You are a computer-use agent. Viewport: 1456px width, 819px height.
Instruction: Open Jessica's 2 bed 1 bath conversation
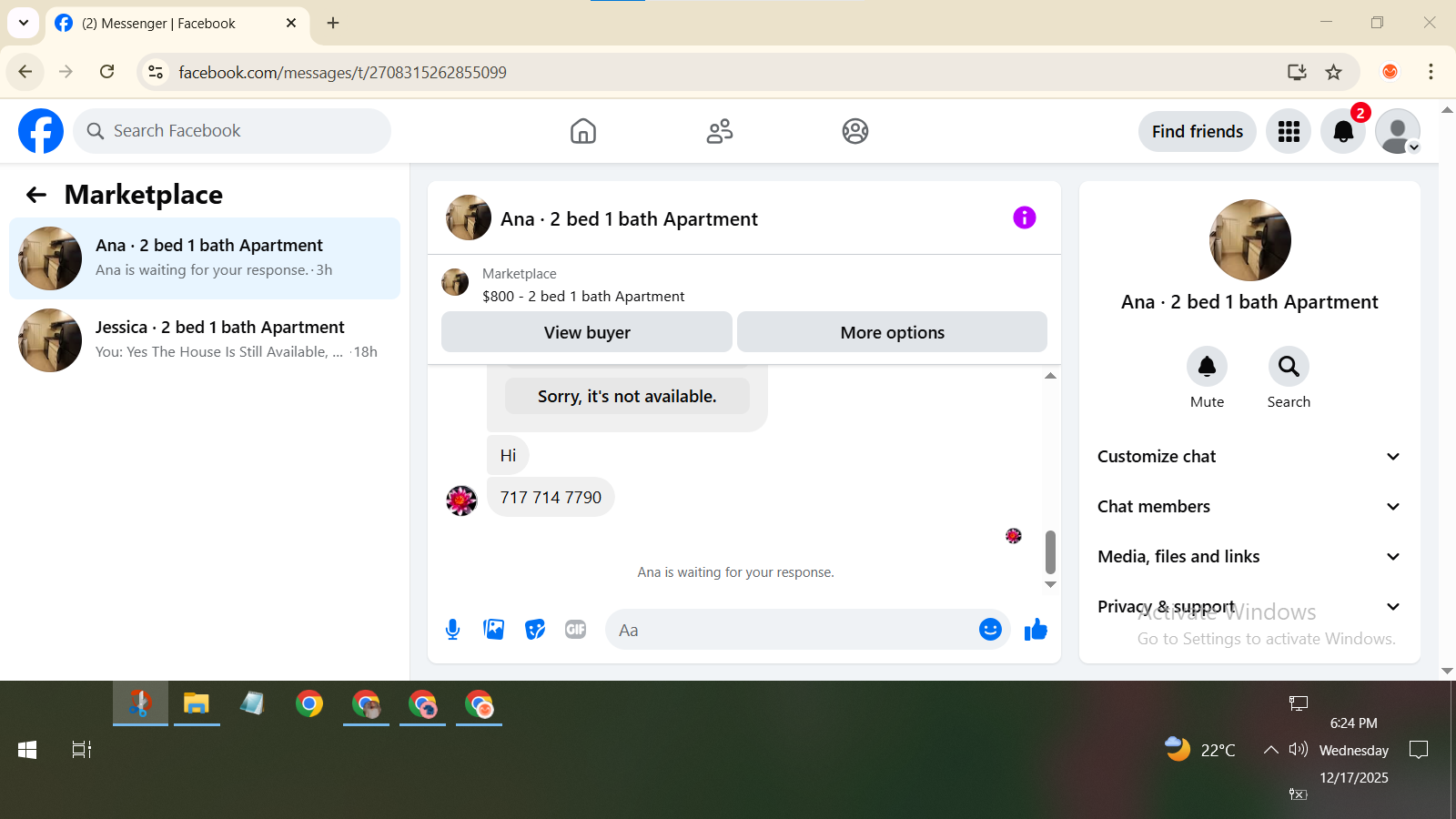click(x=205, y=340)
